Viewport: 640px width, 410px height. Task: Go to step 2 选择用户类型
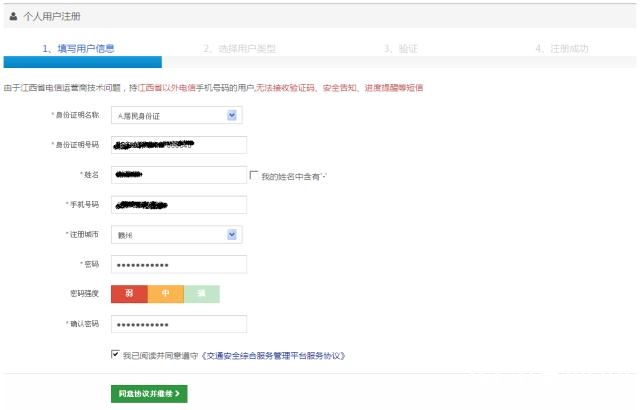tap(239, 48)
